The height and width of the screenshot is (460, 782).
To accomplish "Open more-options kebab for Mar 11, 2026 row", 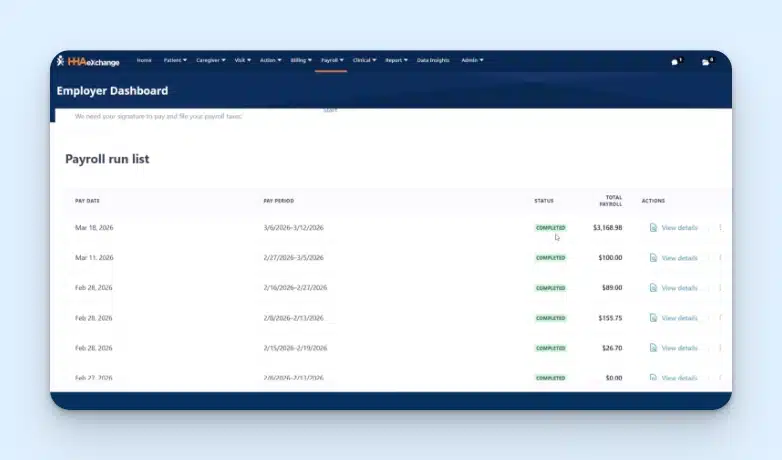I will click(720, 258).
